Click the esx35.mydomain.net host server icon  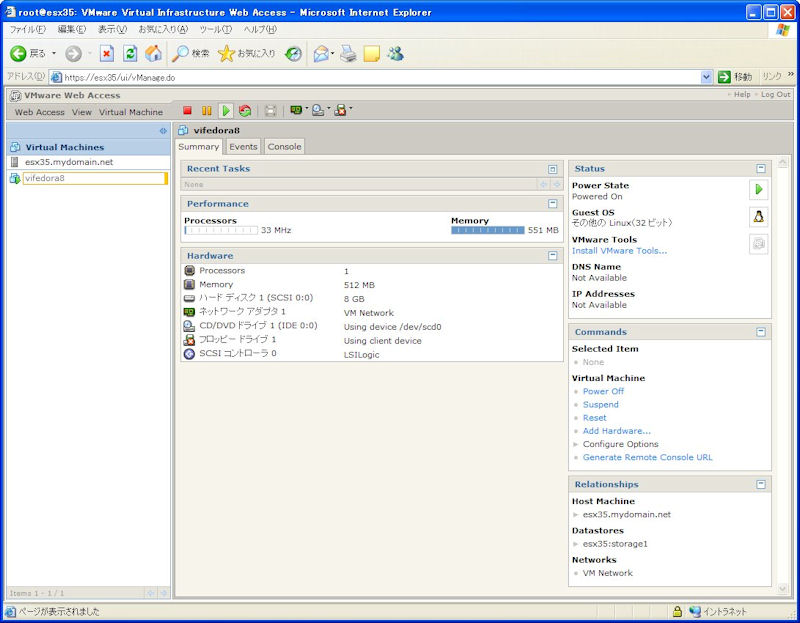pos(15,162)
